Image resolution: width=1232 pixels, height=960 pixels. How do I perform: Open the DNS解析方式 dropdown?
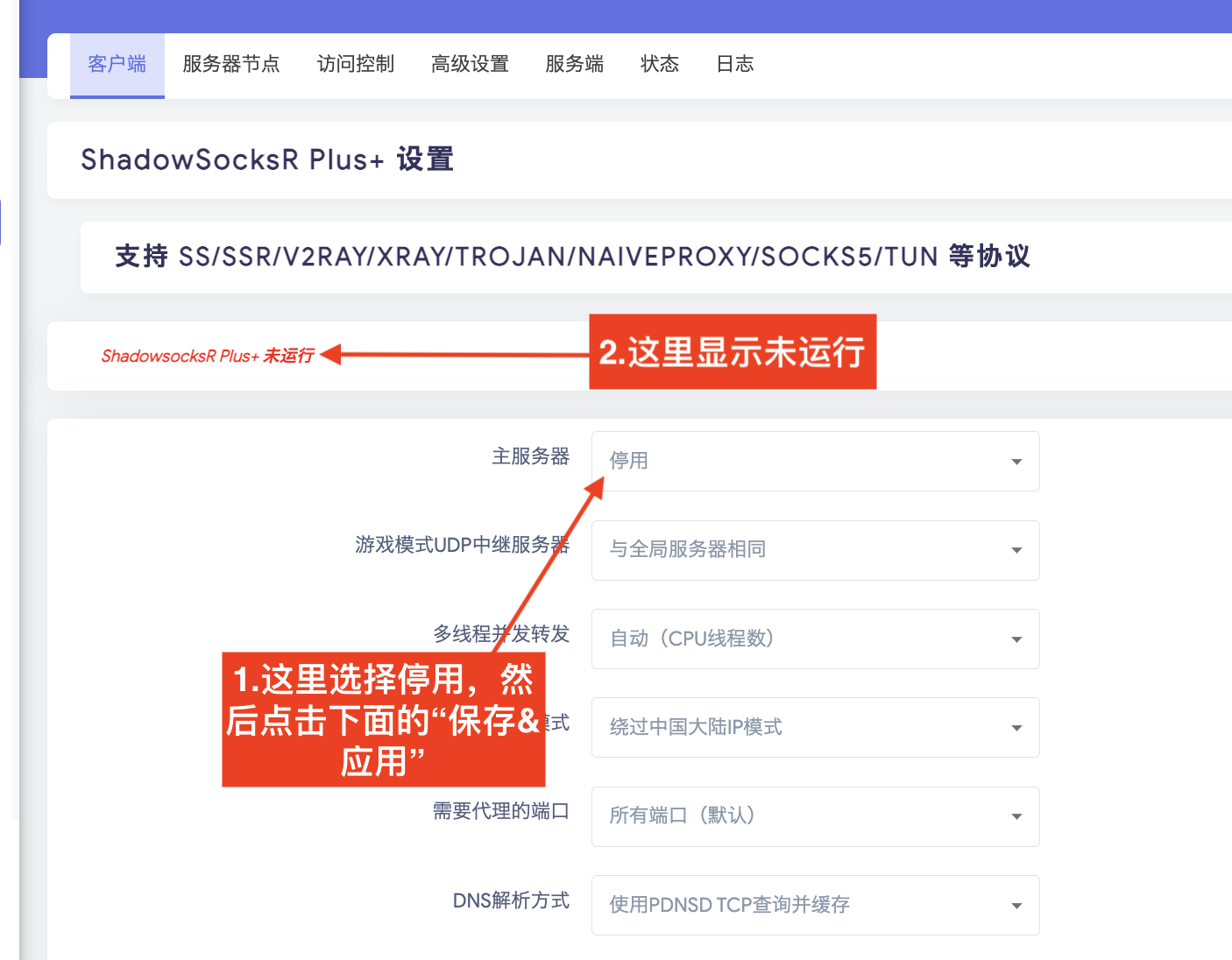815,905
